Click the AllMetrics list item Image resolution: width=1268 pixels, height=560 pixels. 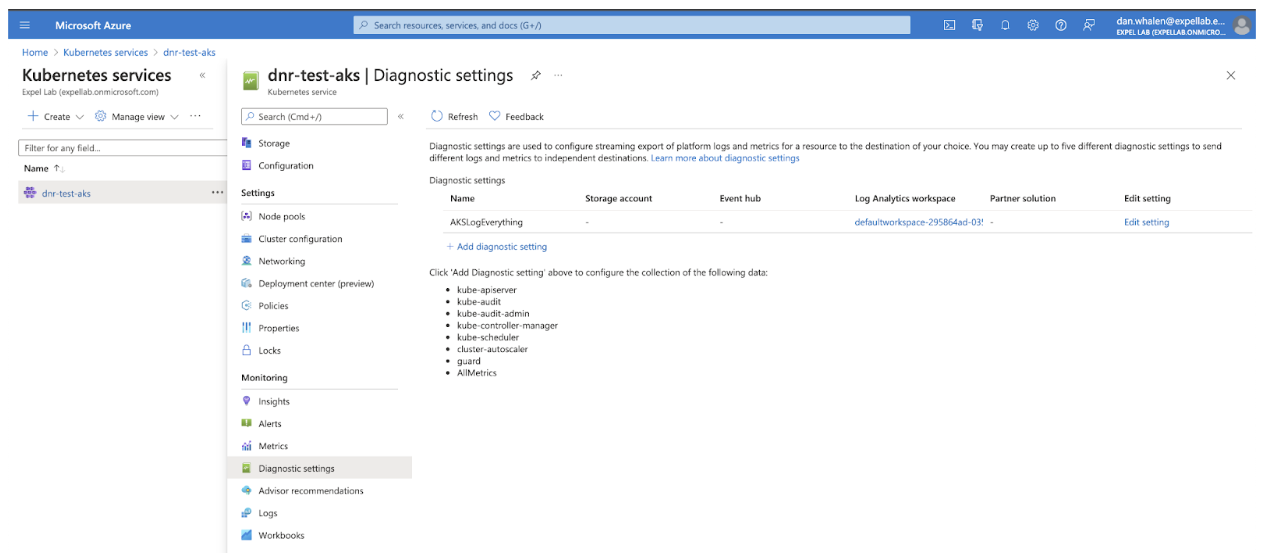coord(476,373)
